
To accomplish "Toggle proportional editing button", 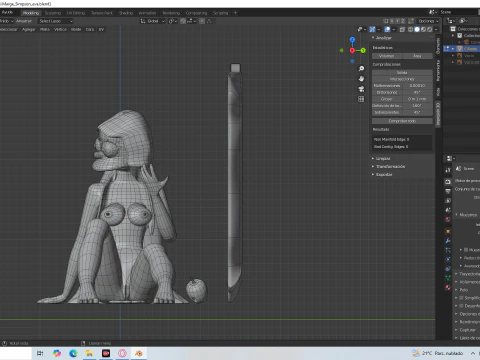I will pyautogui.click(x=202, y=21).
